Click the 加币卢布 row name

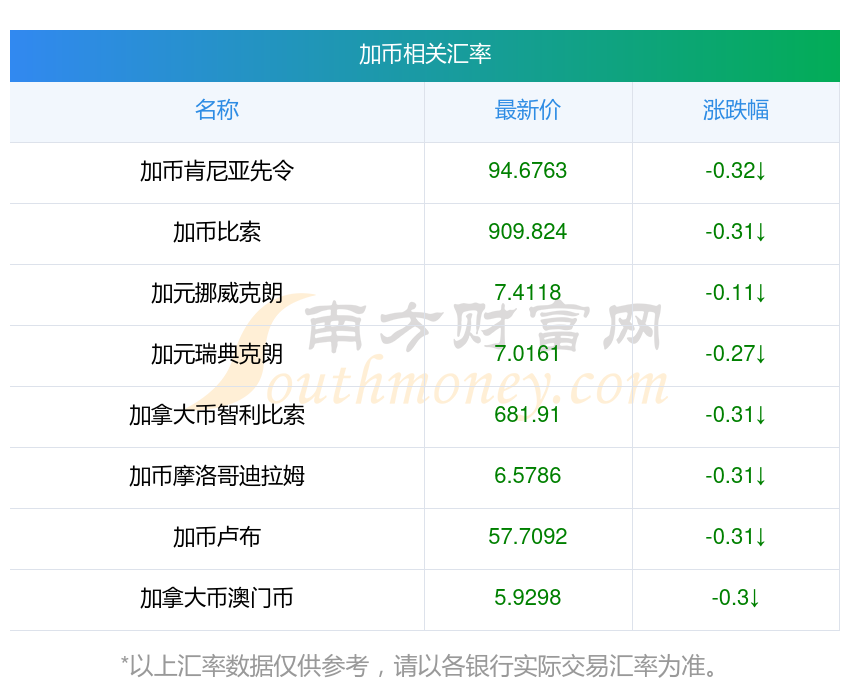pos(217,537)
